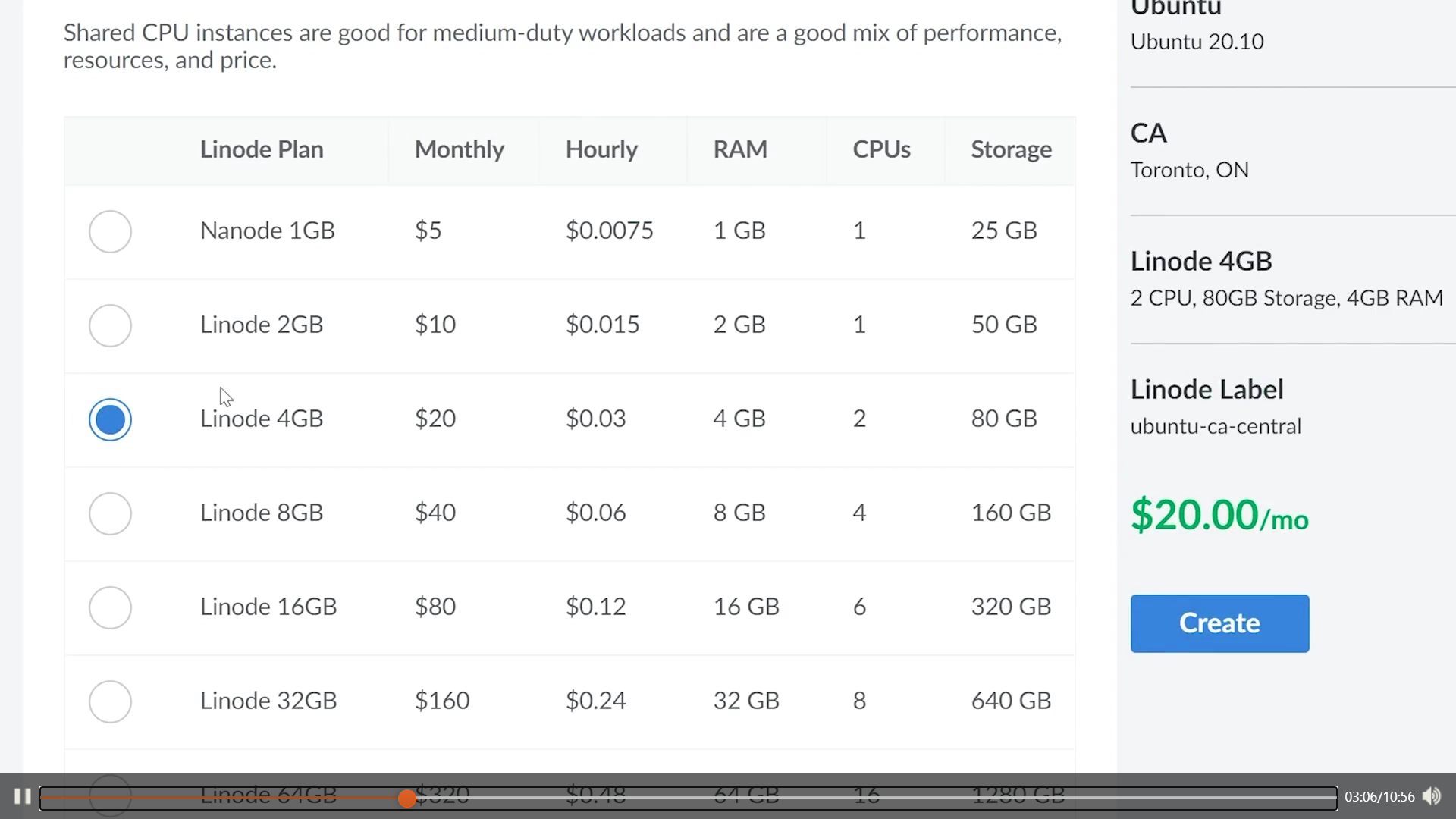Select the Linode 2GB plan radio button

(110, 325)
